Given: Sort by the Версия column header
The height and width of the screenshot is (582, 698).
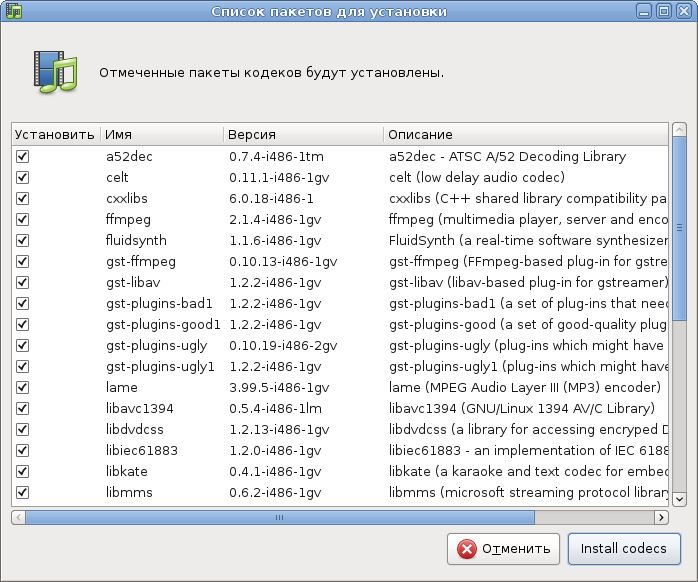Looking at the screenshot, I should [x=304, y=134].
